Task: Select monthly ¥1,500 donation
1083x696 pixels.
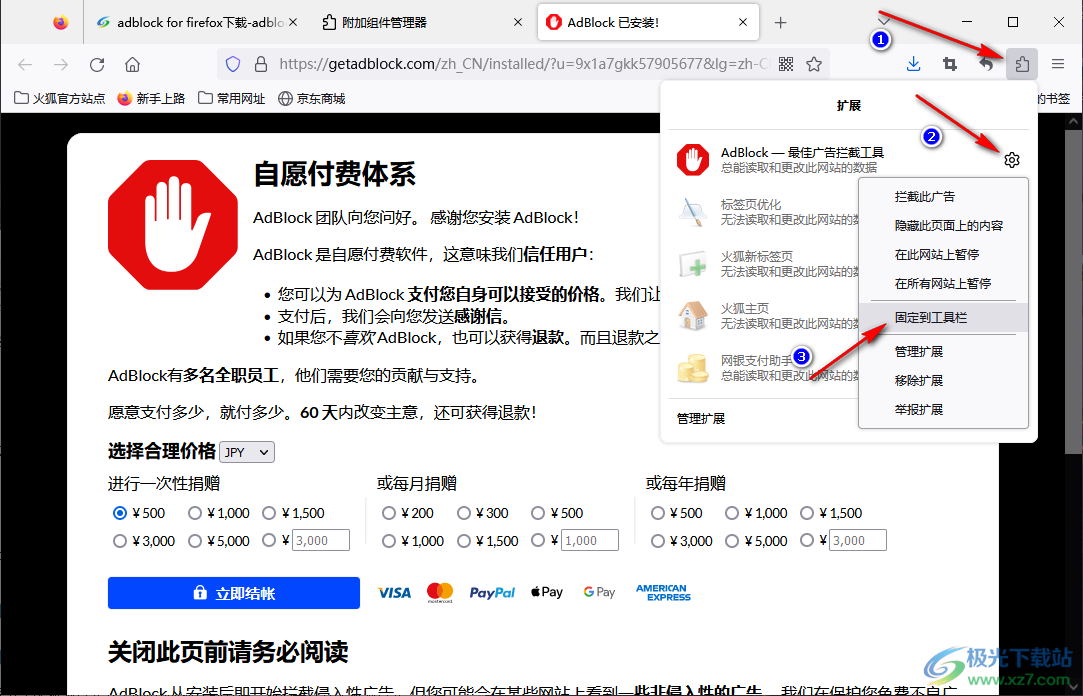Action: tap(463, 541)
